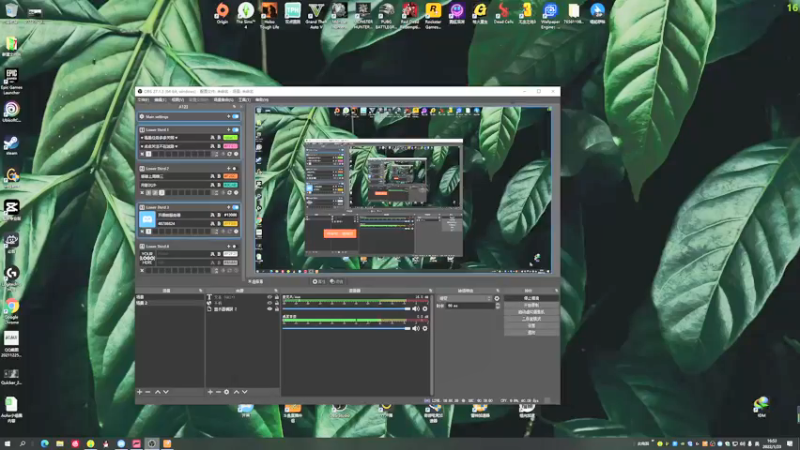This screenshot has width=800, height=450.
Task: Open the Rockstar Games Launcher shortcut
Action: pos(433,14)
